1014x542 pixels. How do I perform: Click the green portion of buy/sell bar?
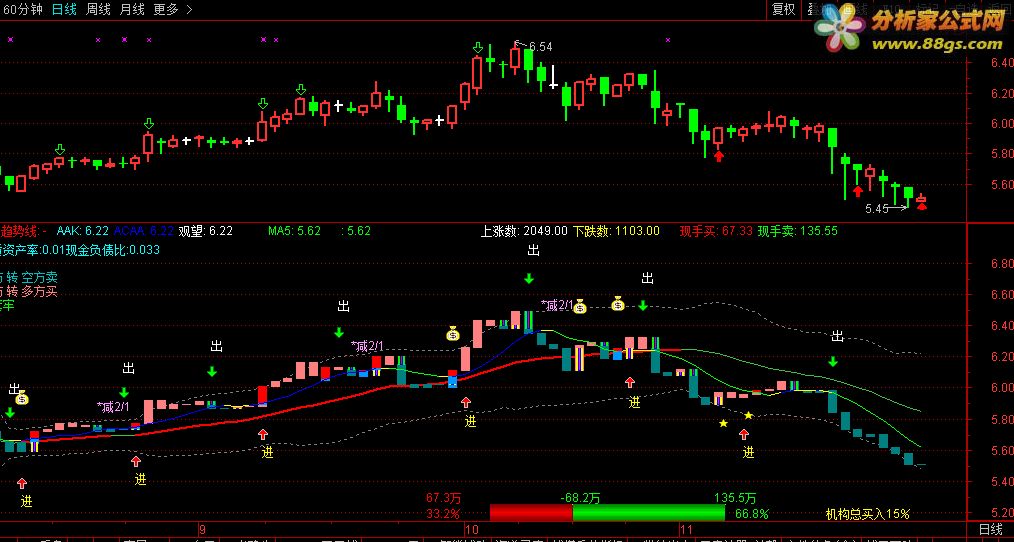tap(649, 513)
